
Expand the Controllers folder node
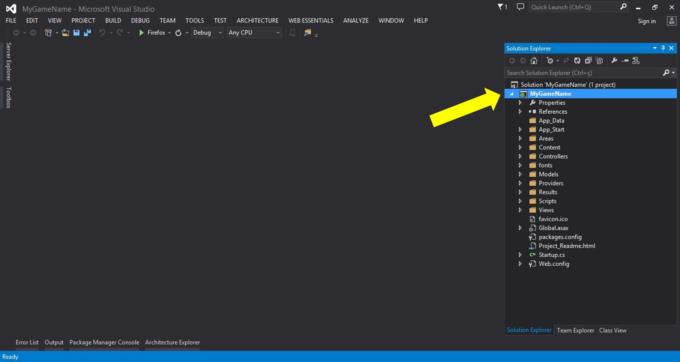520,157
